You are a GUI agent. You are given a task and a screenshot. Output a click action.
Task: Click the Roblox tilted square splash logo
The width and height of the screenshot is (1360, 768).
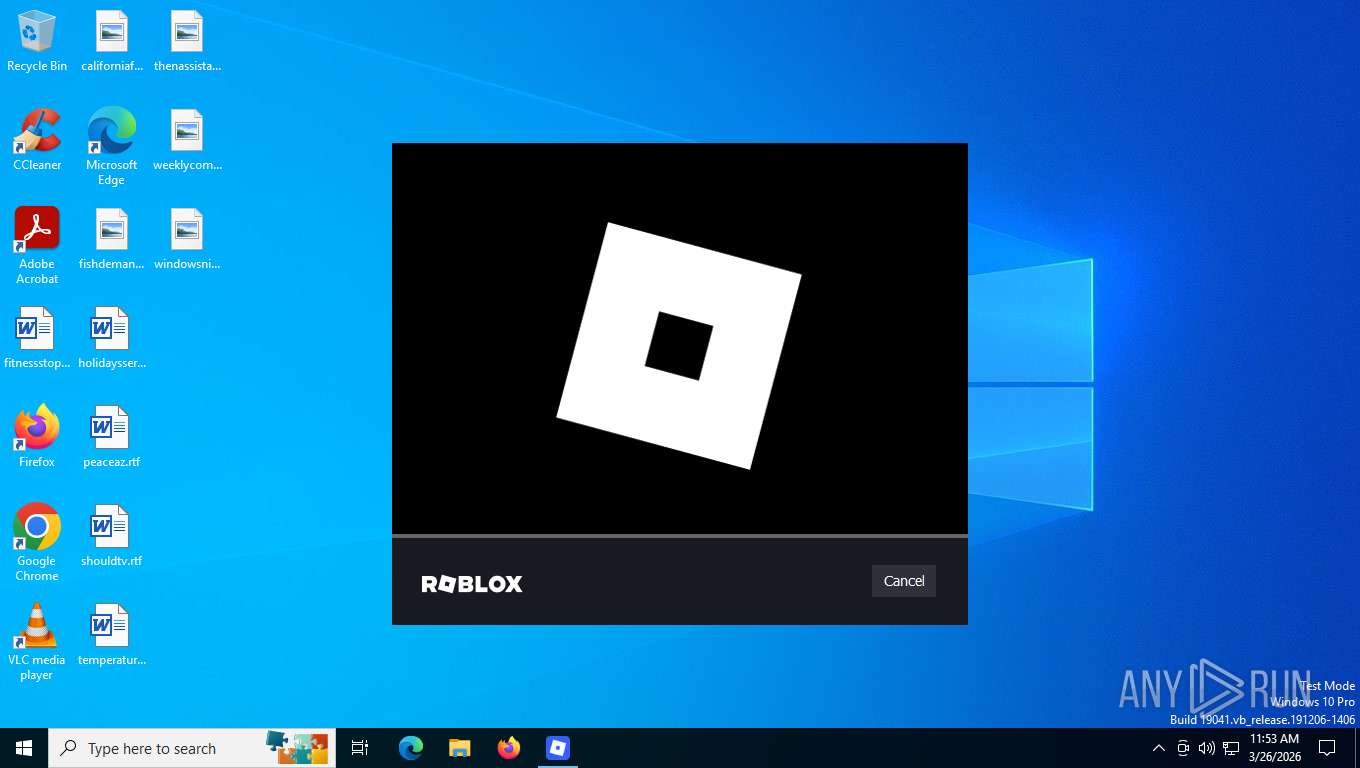point(679,346)
